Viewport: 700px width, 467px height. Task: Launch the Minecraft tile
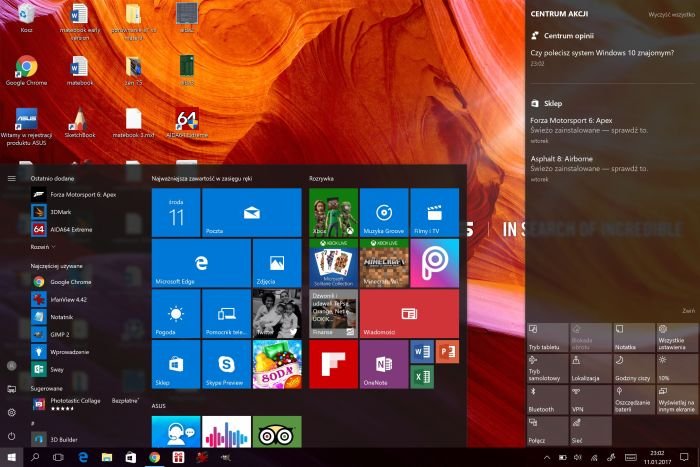(384, 263)
